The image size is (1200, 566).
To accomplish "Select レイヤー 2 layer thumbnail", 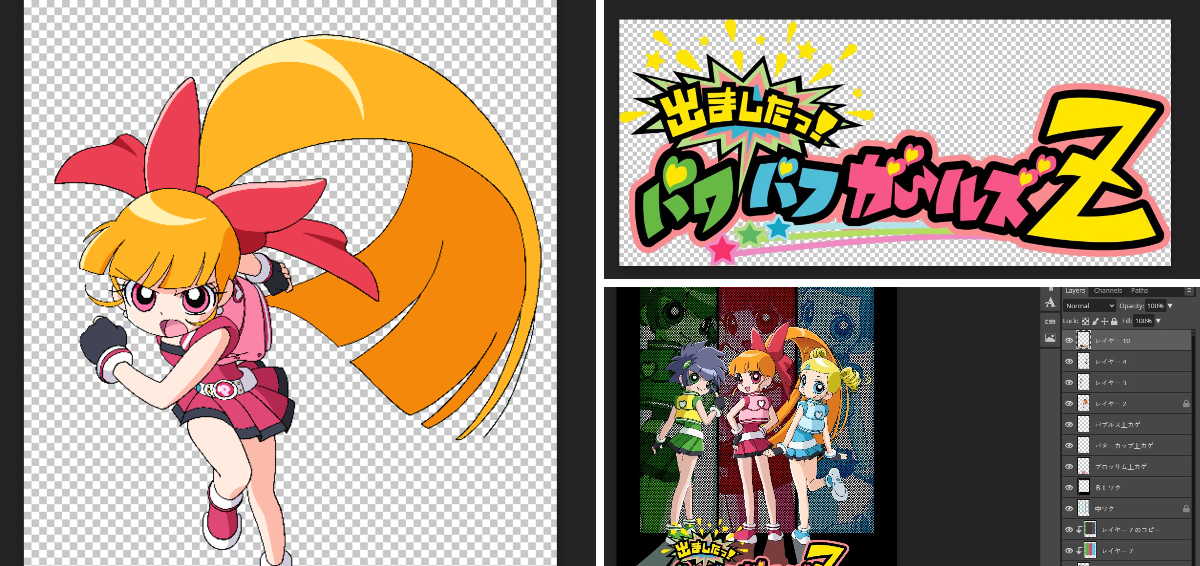I will point(1084,404).
